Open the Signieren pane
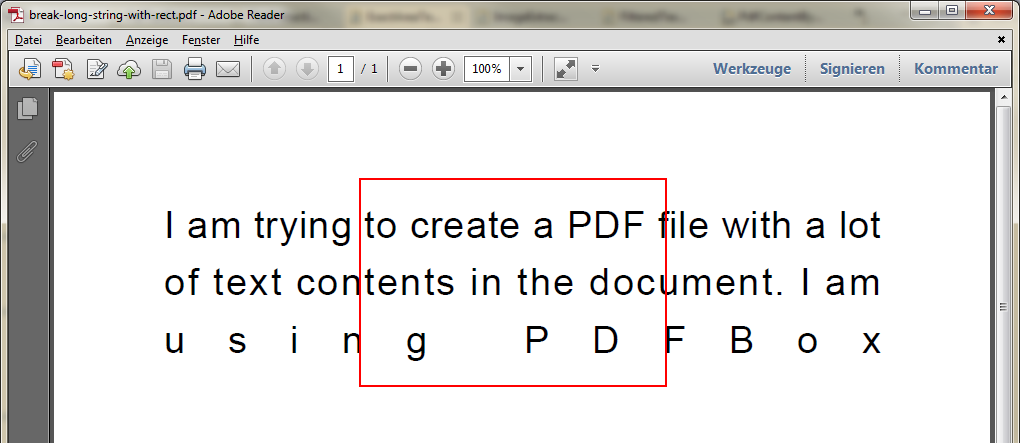Image resolution: width=1020 pixels, height=443 pixels. (x=852, y=69)
